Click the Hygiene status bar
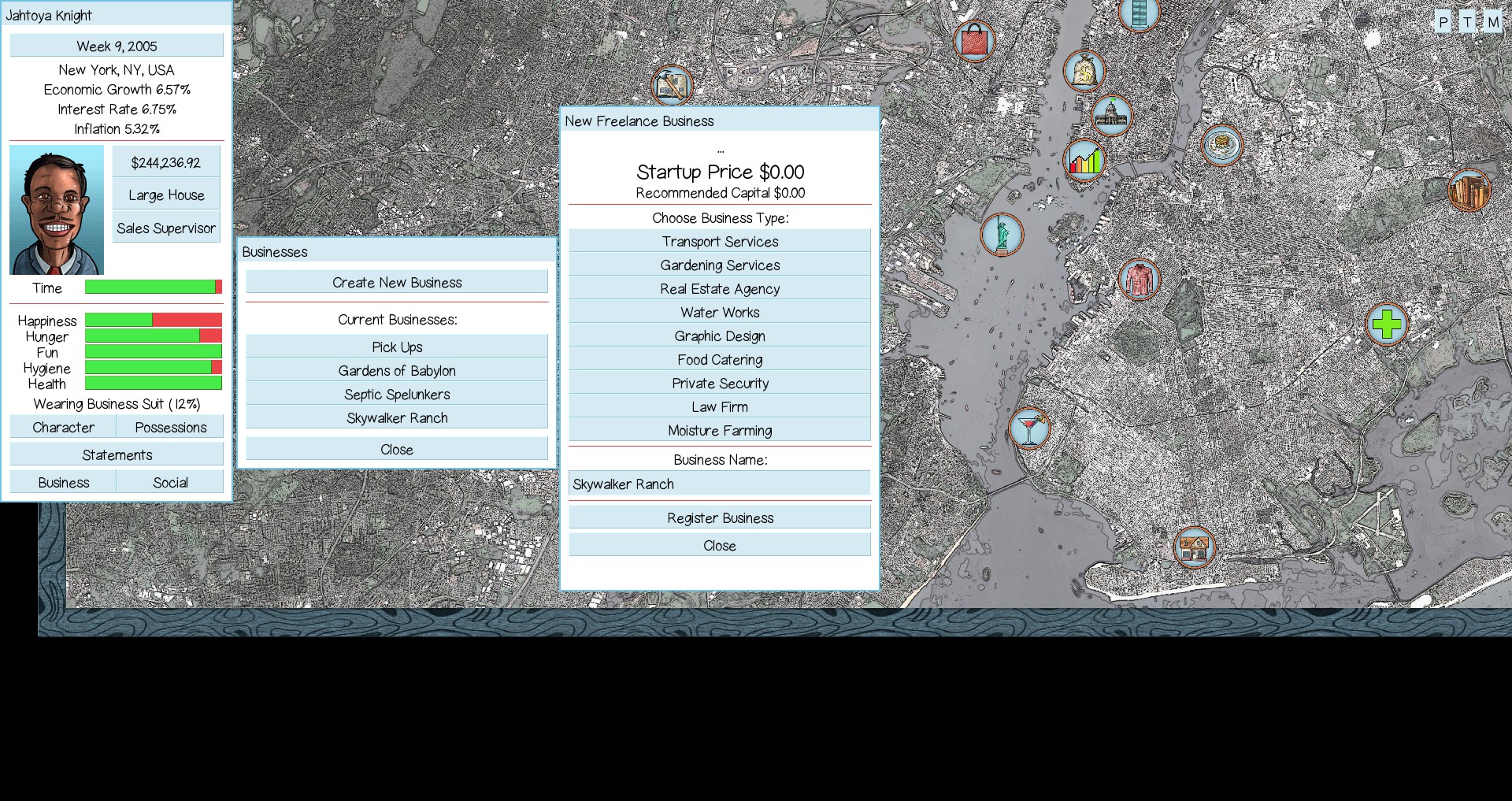The image size is (1512, 801). point(154,367)
